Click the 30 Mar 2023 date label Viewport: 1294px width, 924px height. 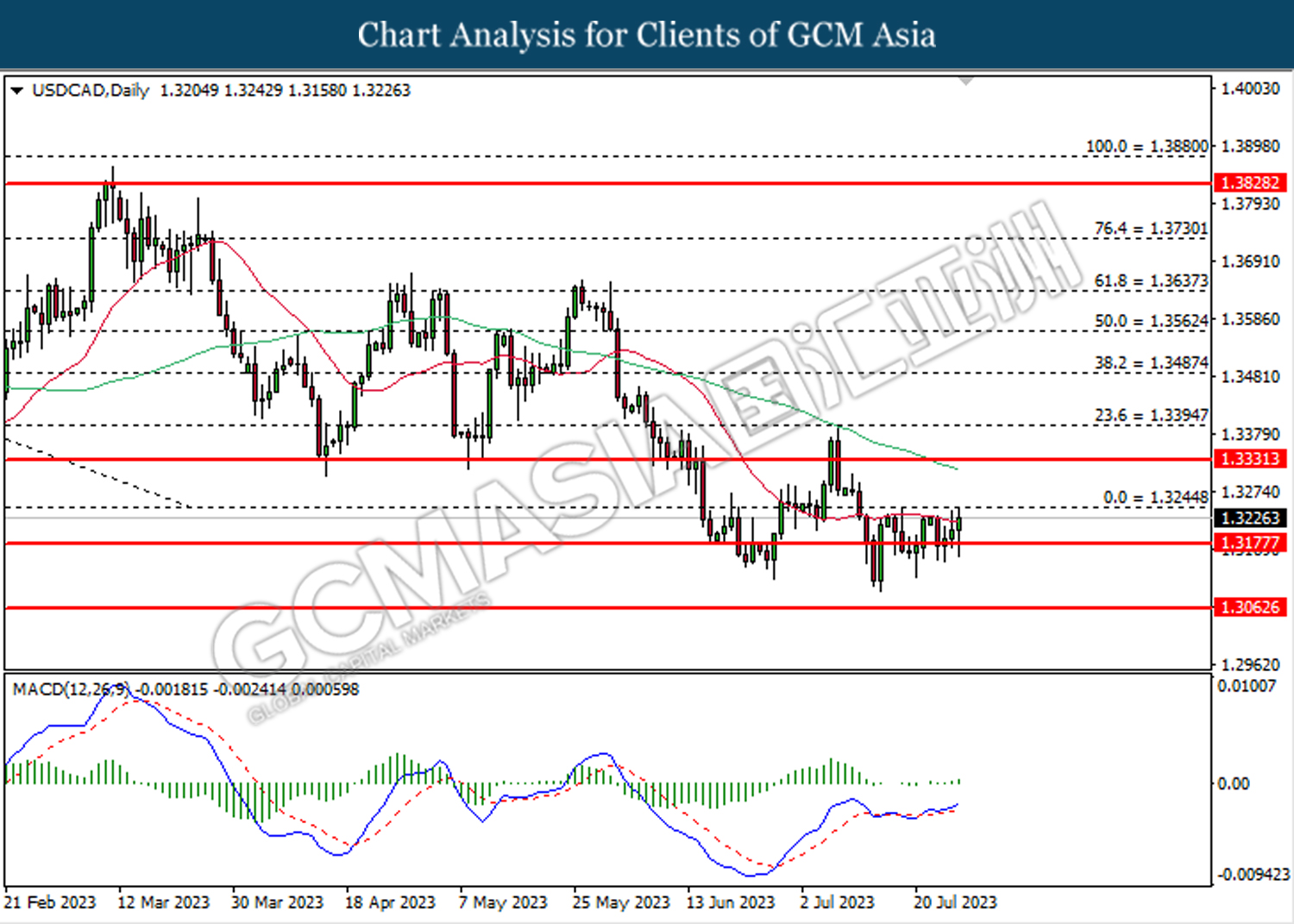[x=277, y=902]
